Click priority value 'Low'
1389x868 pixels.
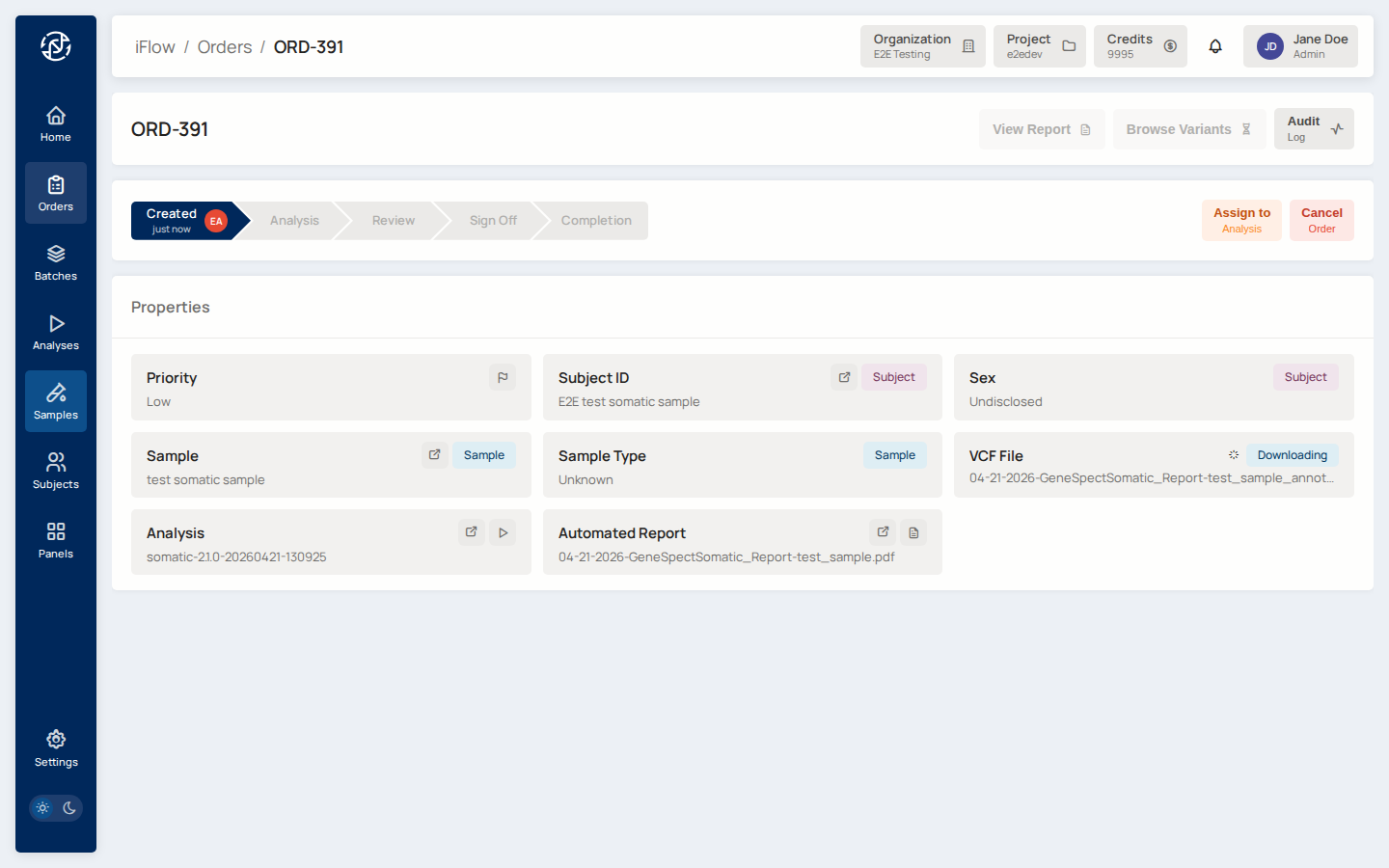tap(158, 402)
